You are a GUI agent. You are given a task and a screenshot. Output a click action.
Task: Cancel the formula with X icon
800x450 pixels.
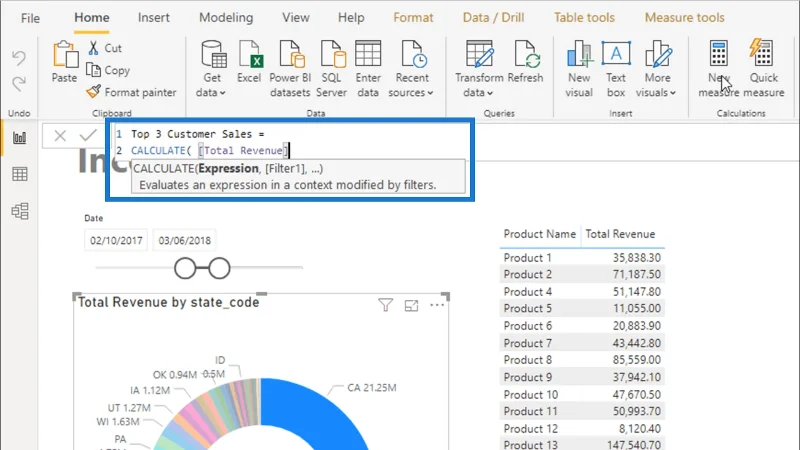(x=60, y=136)
